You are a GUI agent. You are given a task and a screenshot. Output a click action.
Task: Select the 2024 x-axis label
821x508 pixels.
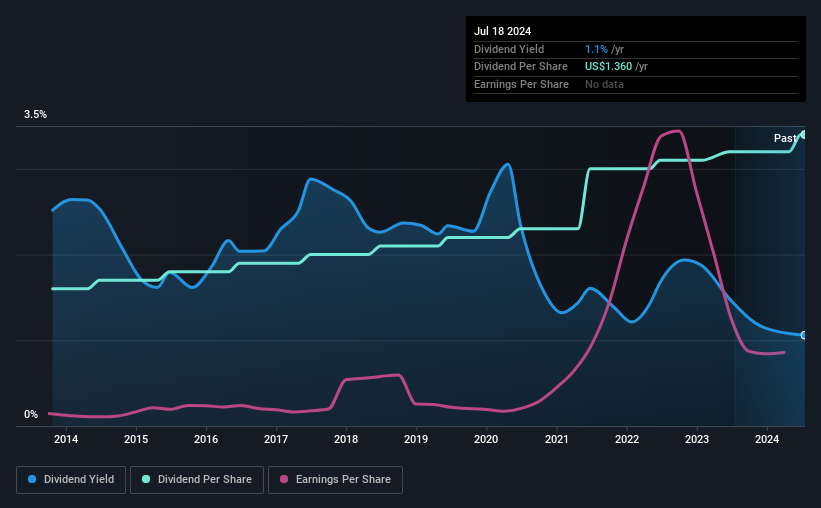coord(767,439)
